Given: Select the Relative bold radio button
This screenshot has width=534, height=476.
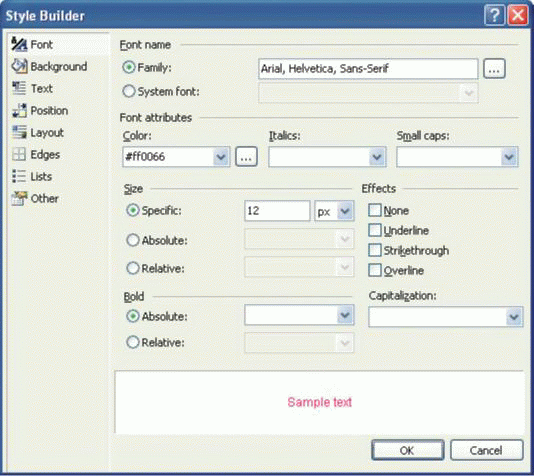Looking at the screenshot, I should 133,342.
